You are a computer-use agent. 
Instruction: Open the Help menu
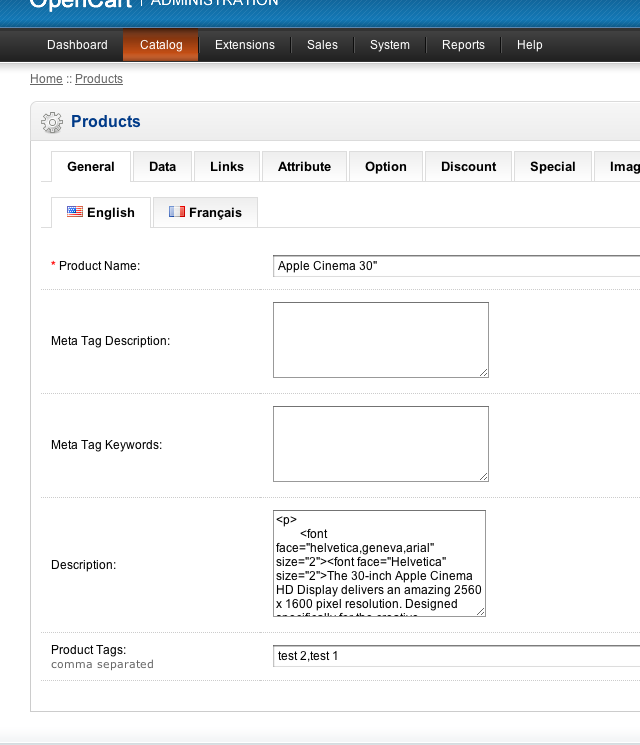pos(529,45)
